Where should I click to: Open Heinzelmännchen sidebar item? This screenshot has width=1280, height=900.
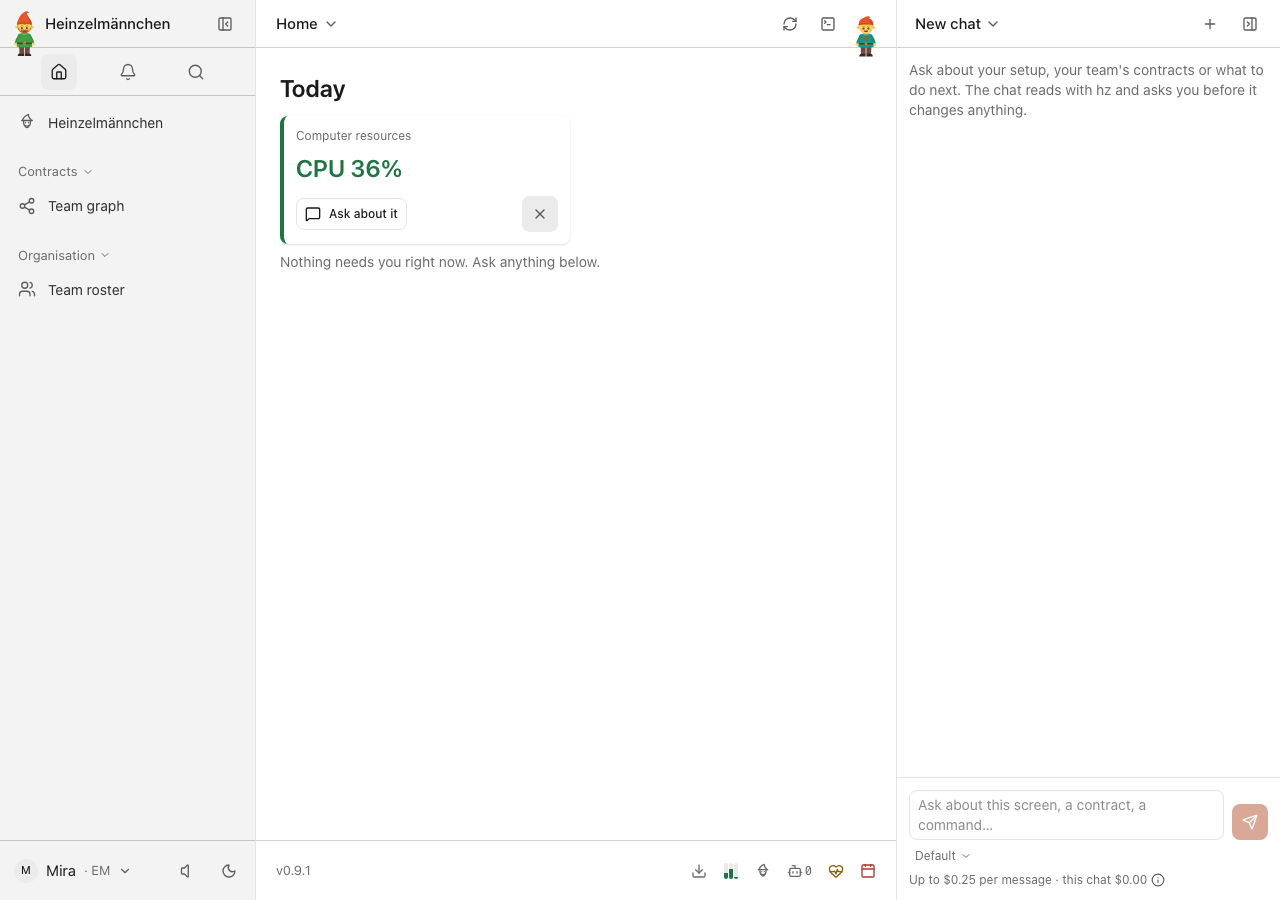click(128, 123)
